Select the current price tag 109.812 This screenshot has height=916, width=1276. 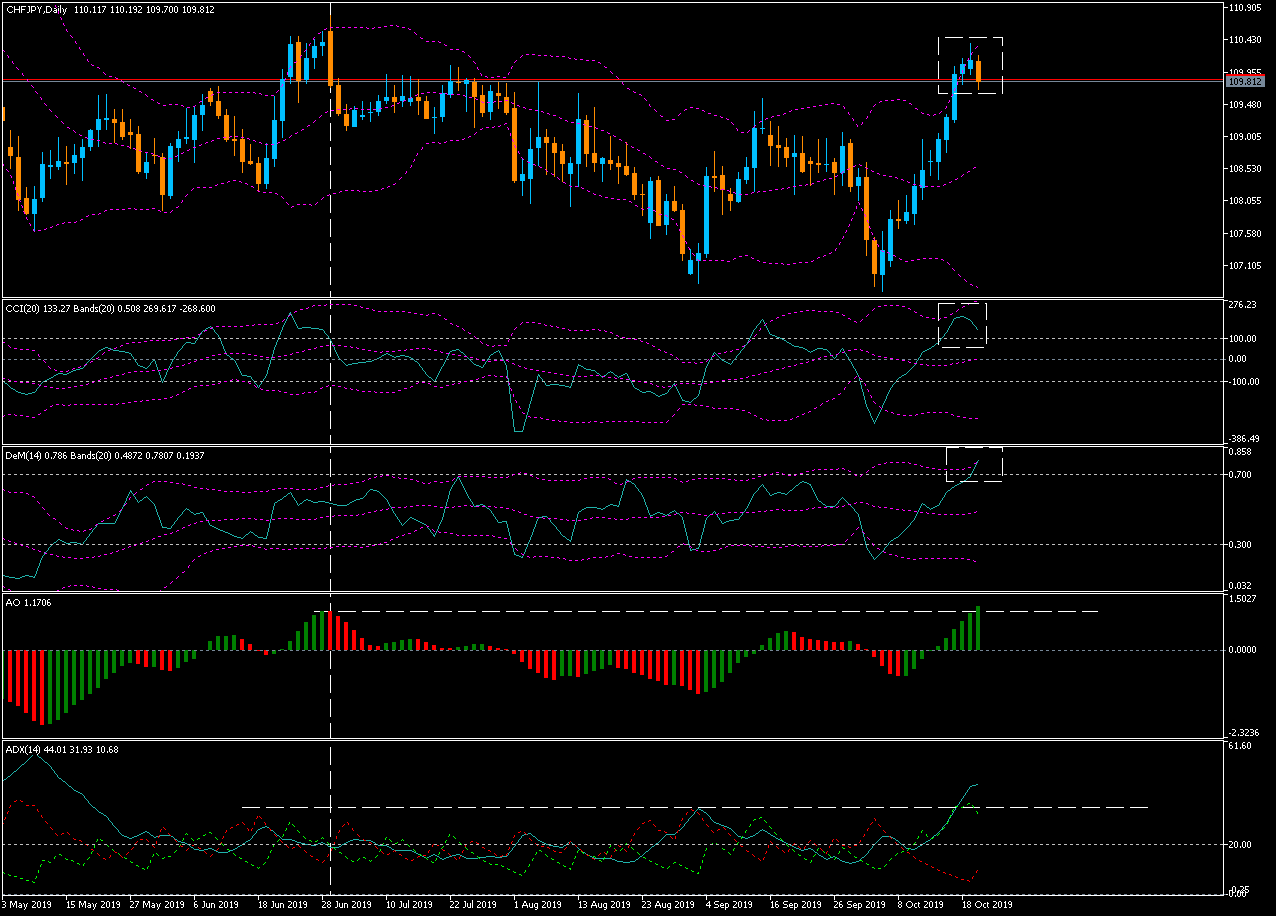pos(1241,82)
